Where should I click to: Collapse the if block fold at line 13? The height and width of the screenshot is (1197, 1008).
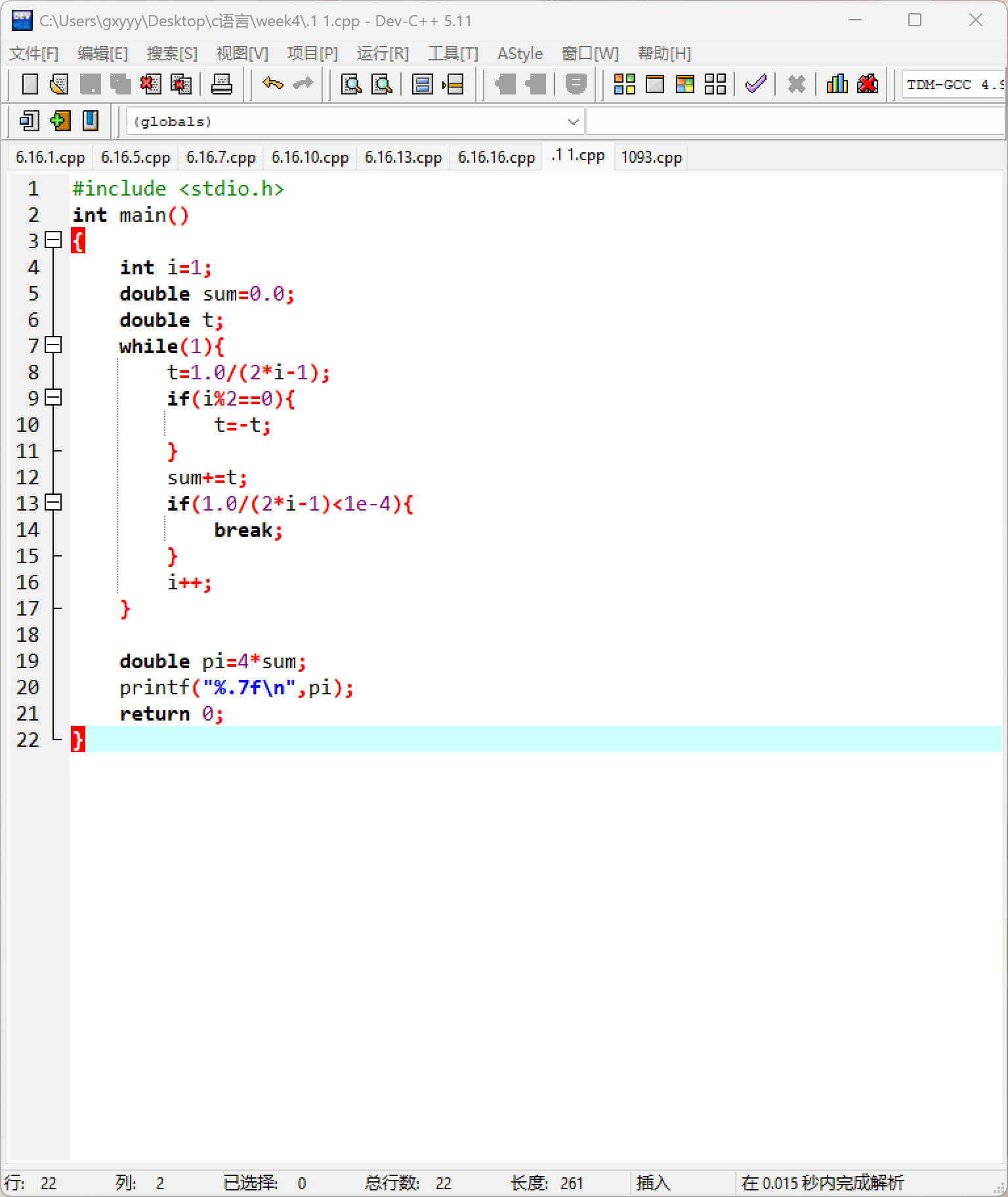pyautogui.click(x=53, y=503)
